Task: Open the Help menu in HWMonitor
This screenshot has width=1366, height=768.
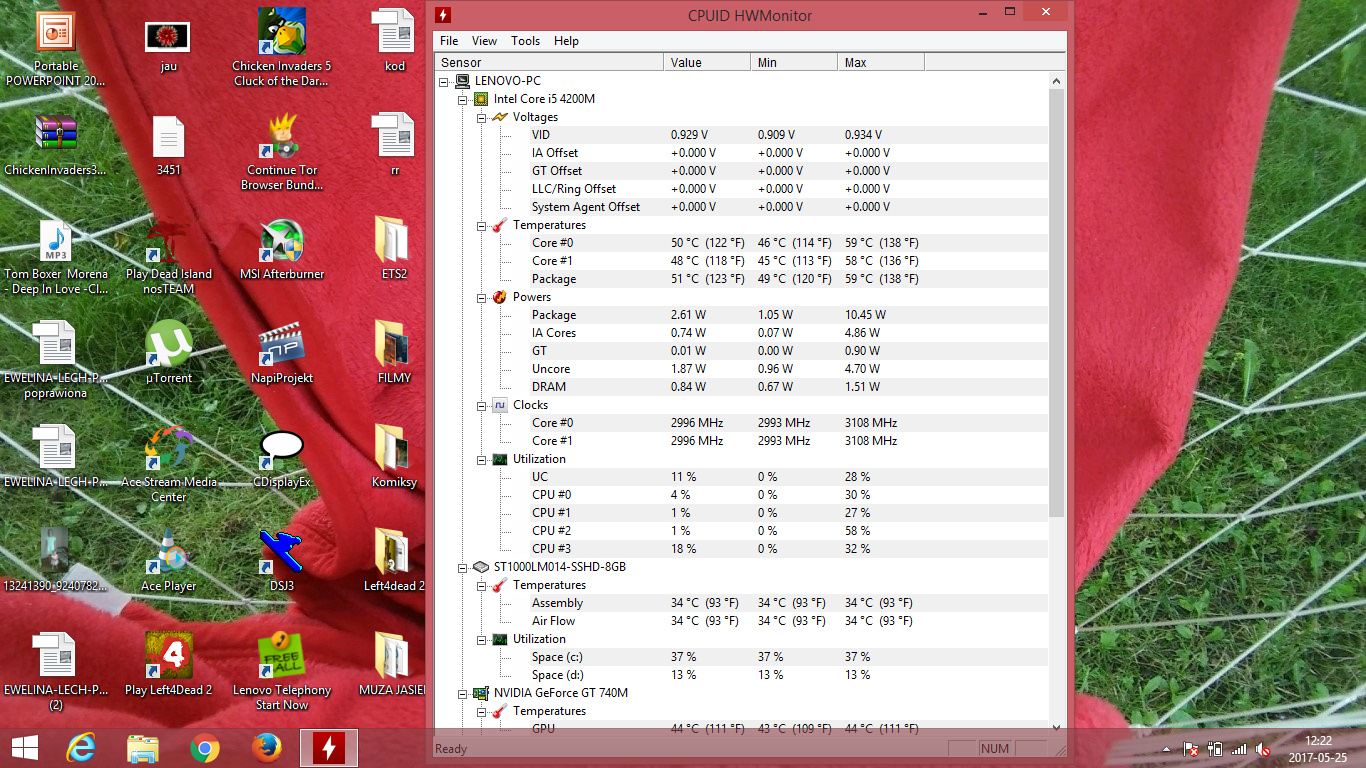Action: pos(566,41)
